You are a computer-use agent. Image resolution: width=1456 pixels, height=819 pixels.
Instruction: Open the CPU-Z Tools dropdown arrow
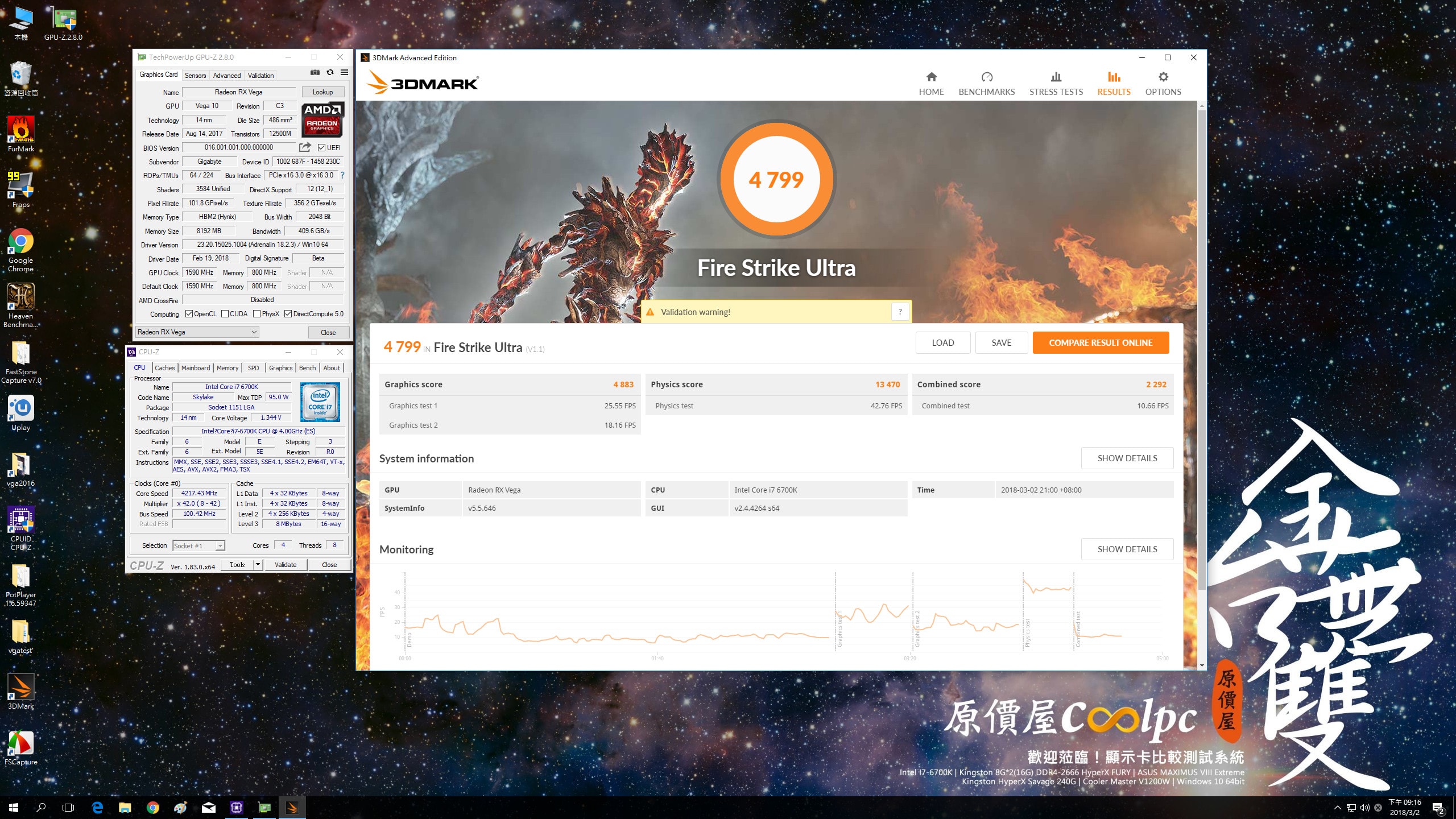pos(258,565)
